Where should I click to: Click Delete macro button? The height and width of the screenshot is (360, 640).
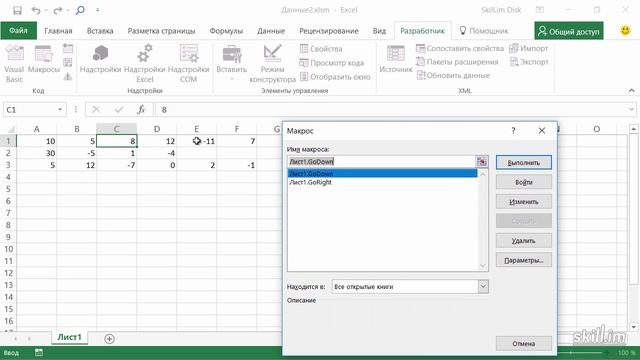tap(524, 241)
